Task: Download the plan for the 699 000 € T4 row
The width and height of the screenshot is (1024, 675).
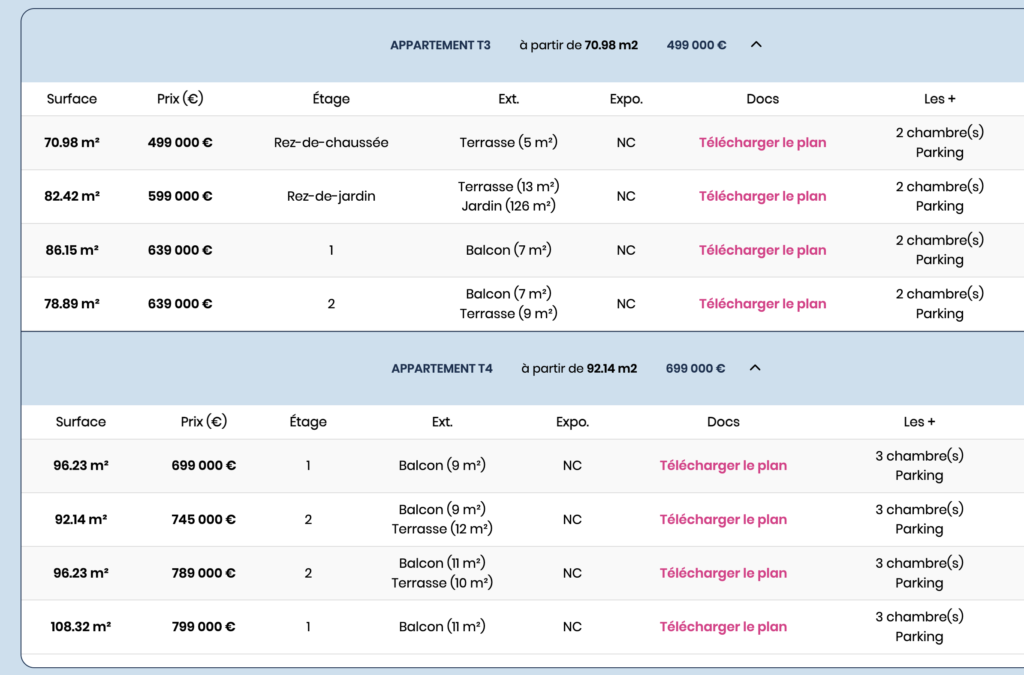Action: pos(723,466)
